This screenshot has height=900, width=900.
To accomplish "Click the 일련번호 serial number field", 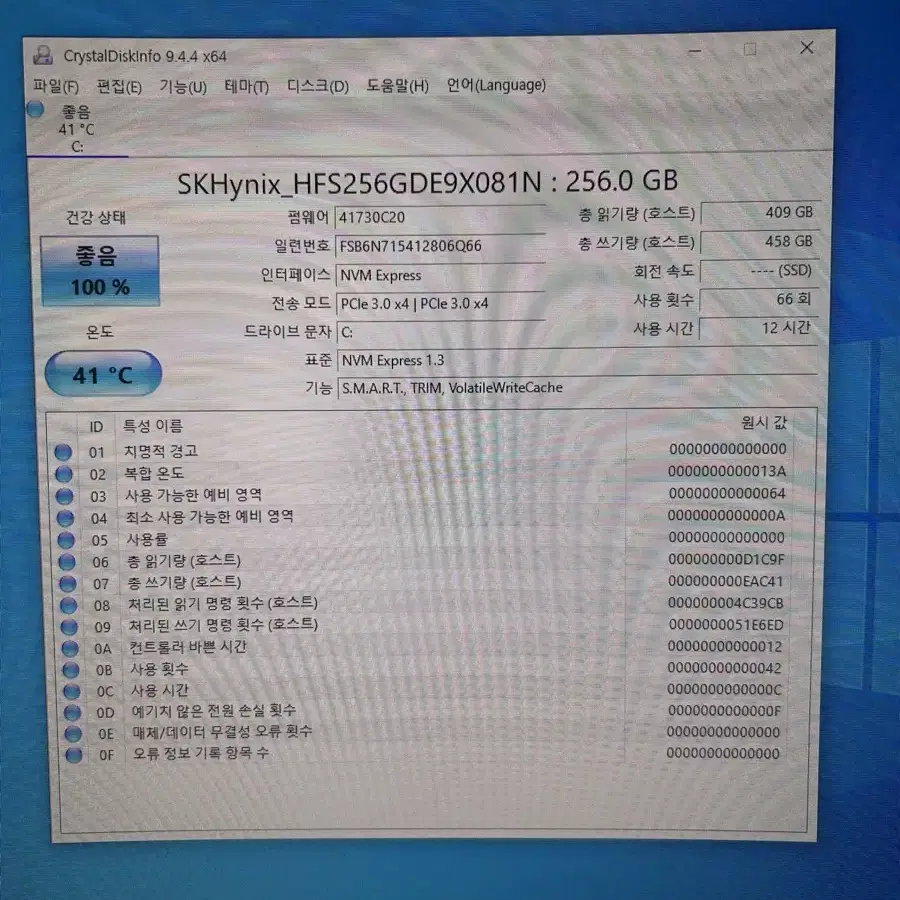I will [440, 246].
